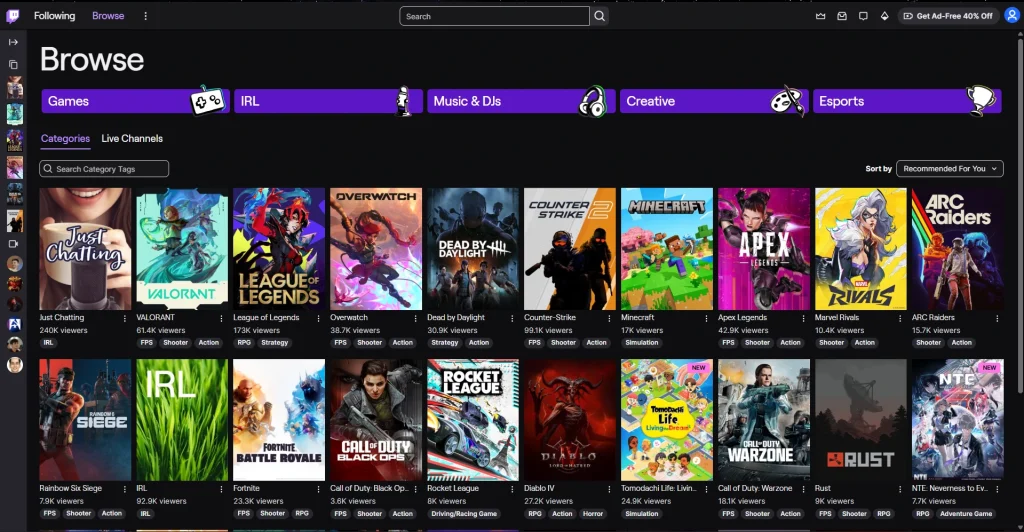Open the NTE Neverness cover thumbnail
Screen dimensions: 1024x532
957,420
